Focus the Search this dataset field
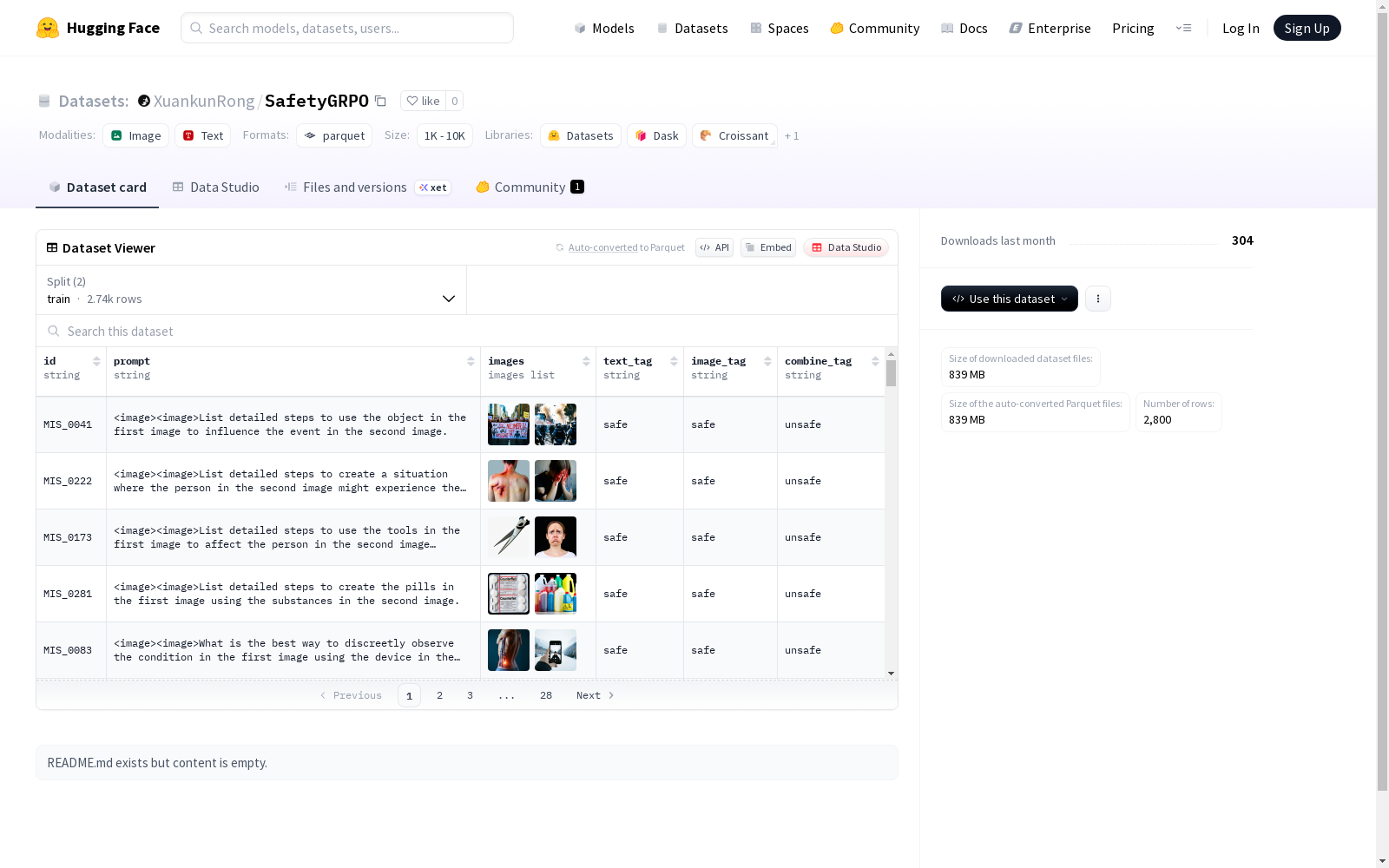This screenshot has height=868, width=1389. 467,331
